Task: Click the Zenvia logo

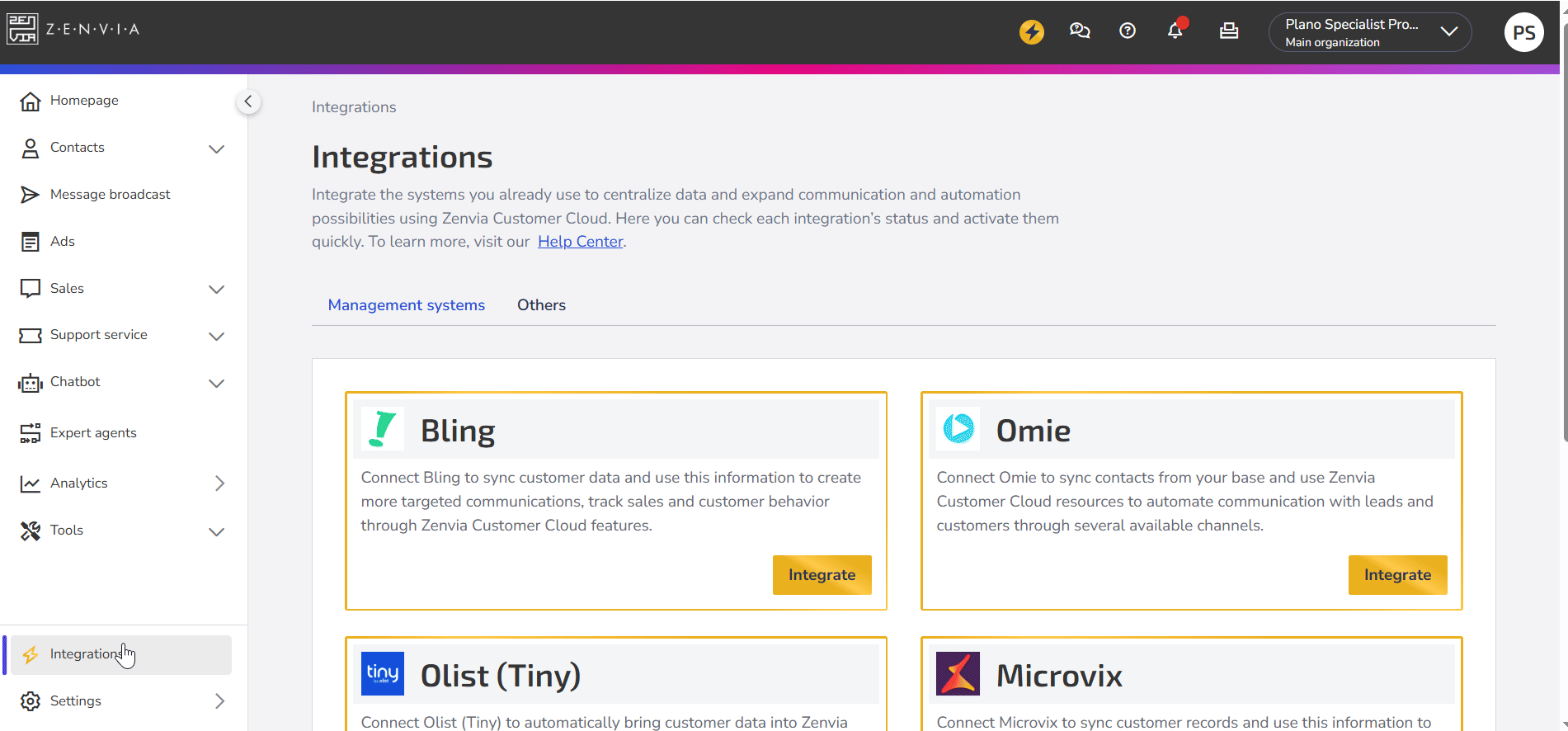Action: (x=73, y=29)
